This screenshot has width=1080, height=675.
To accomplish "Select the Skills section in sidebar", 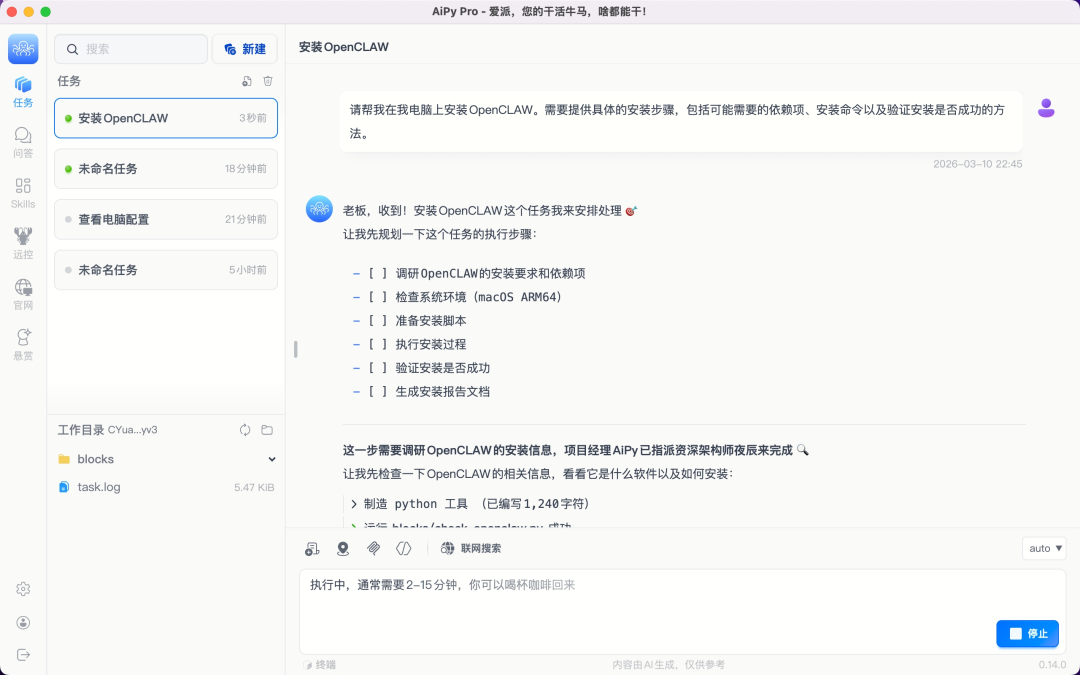I will tap(22, 193).
